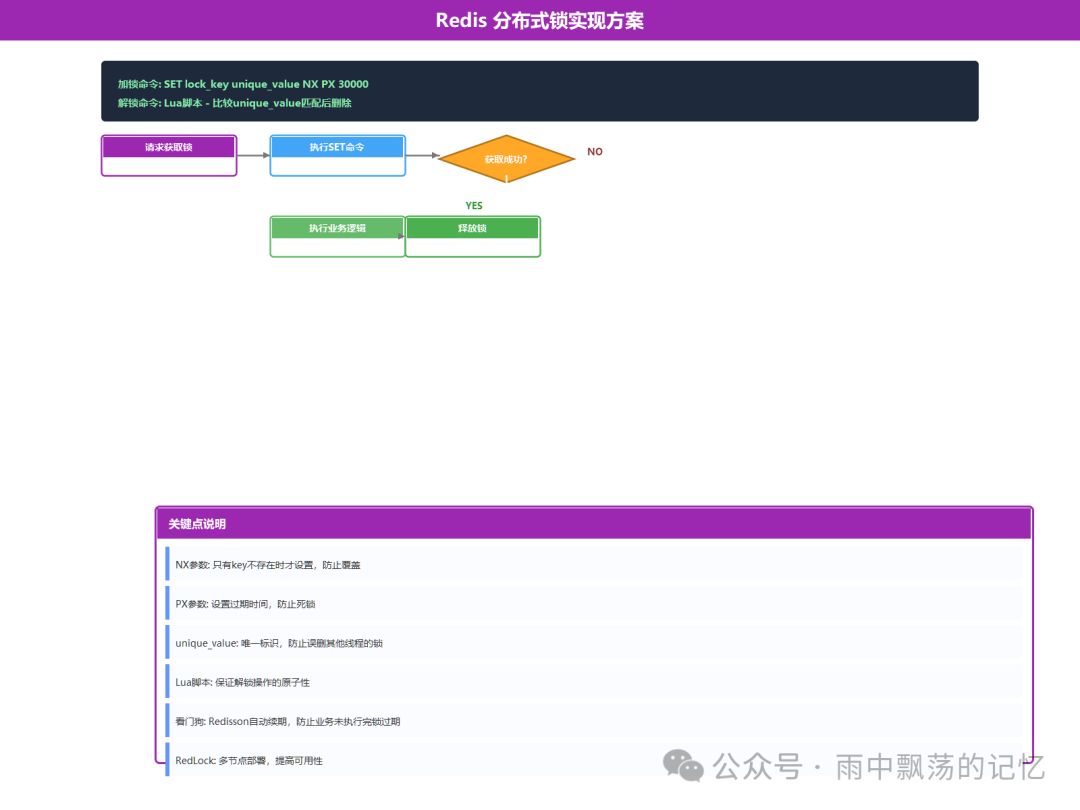
Task: Expand the 看门狗 Redisson explanation row
Action: tap(593, 721)
